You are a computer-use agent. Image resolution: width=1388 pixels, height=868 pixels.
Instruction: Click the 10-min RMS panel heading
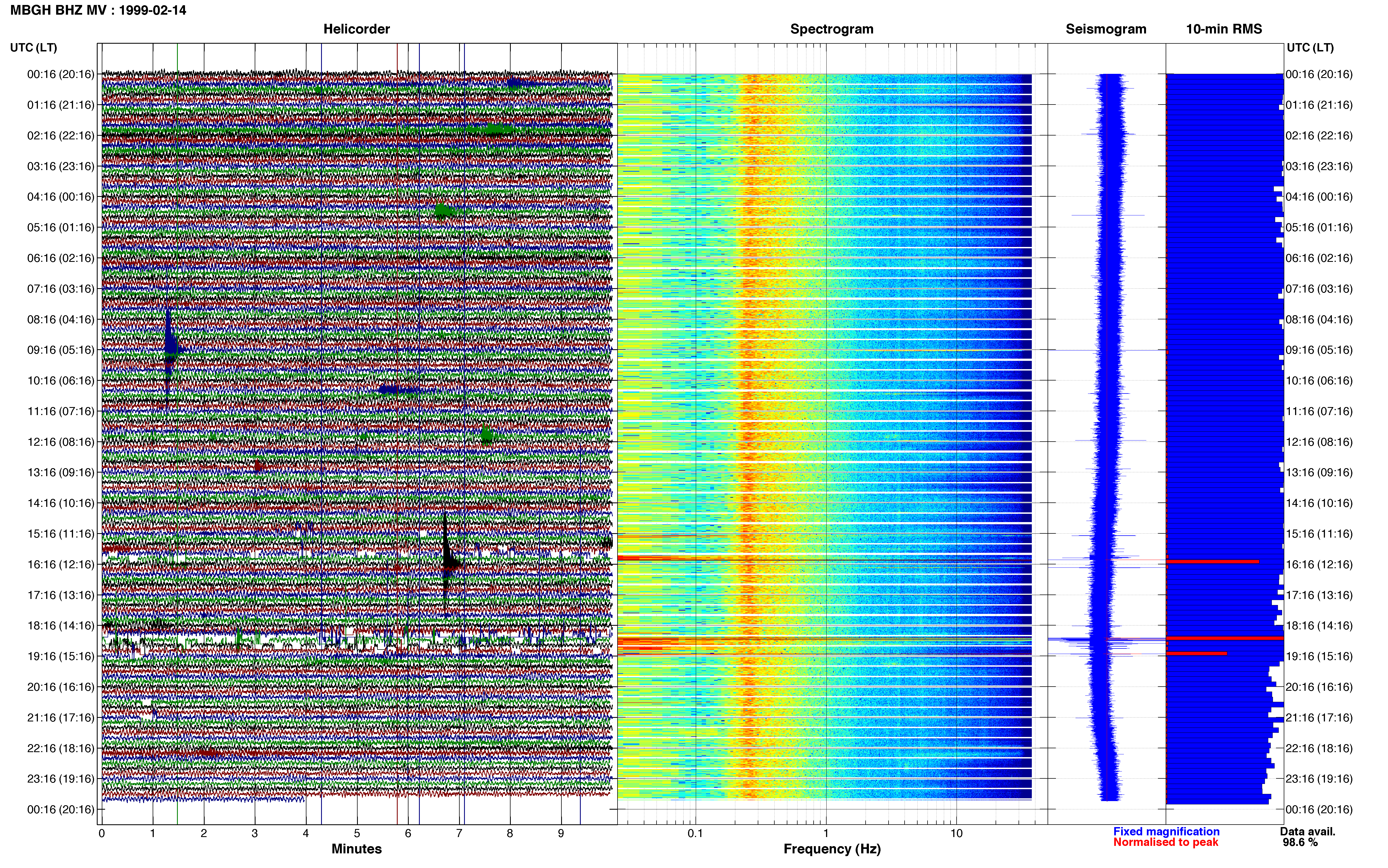coord(1224,29)
